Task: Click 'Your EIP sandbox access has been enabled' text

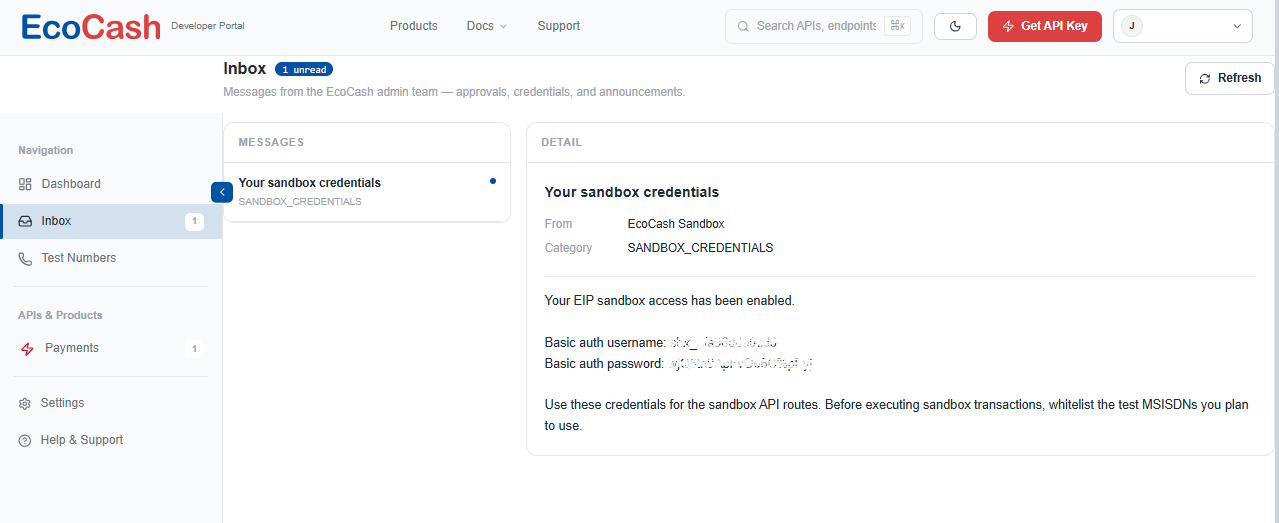Action: [669, 300]
